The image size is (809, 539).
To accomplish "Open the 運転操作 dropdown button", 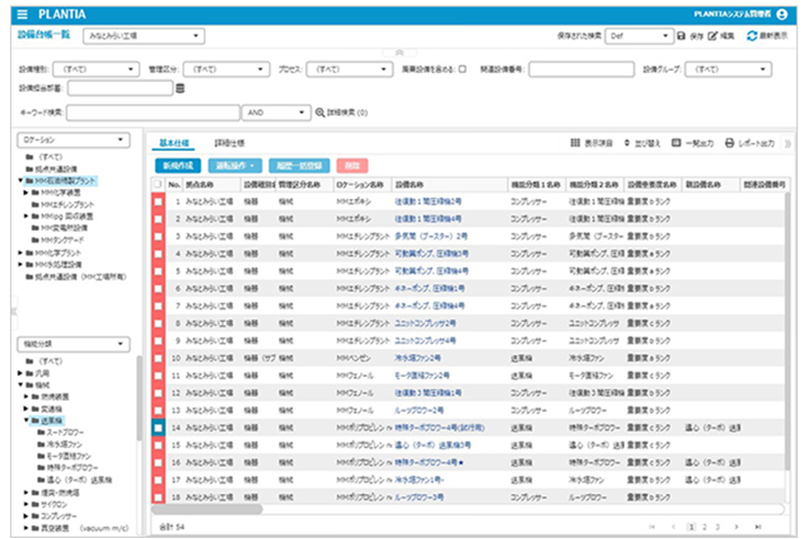I will pyautogui.click(x=235, y=166).
